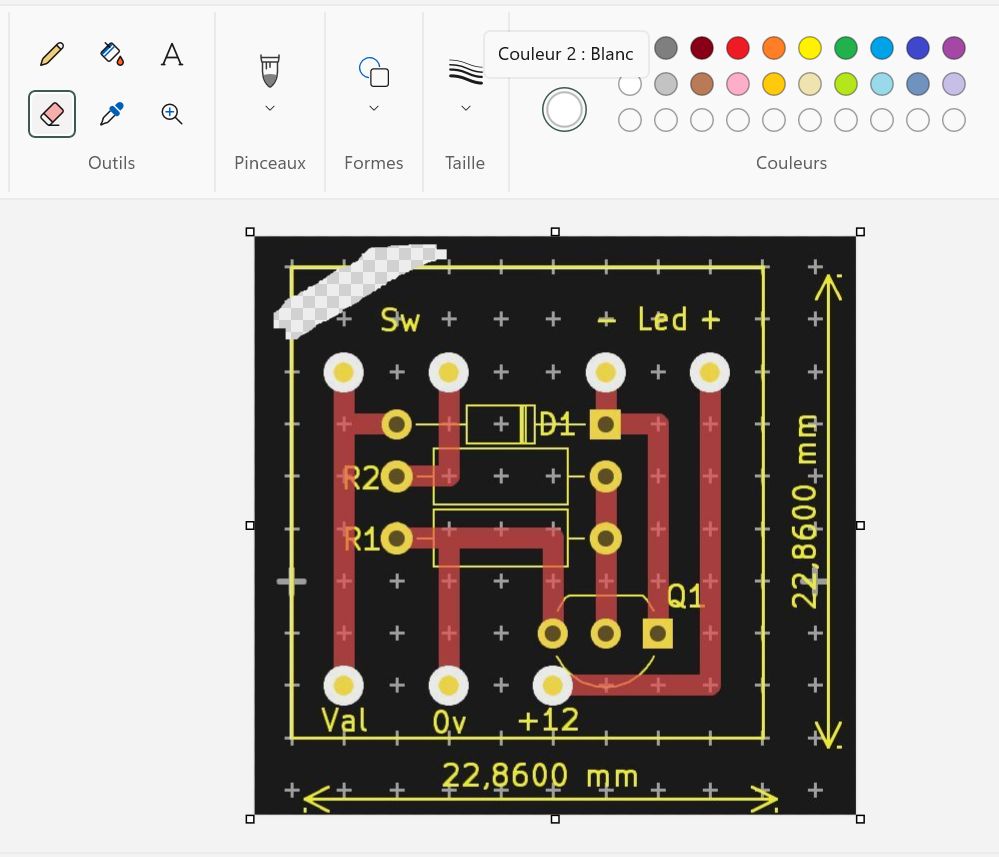Image resolution: width=999 pixels, height=857 pixels.
Task: Open the Taille dropdown chevron
Action: point(466,108)
